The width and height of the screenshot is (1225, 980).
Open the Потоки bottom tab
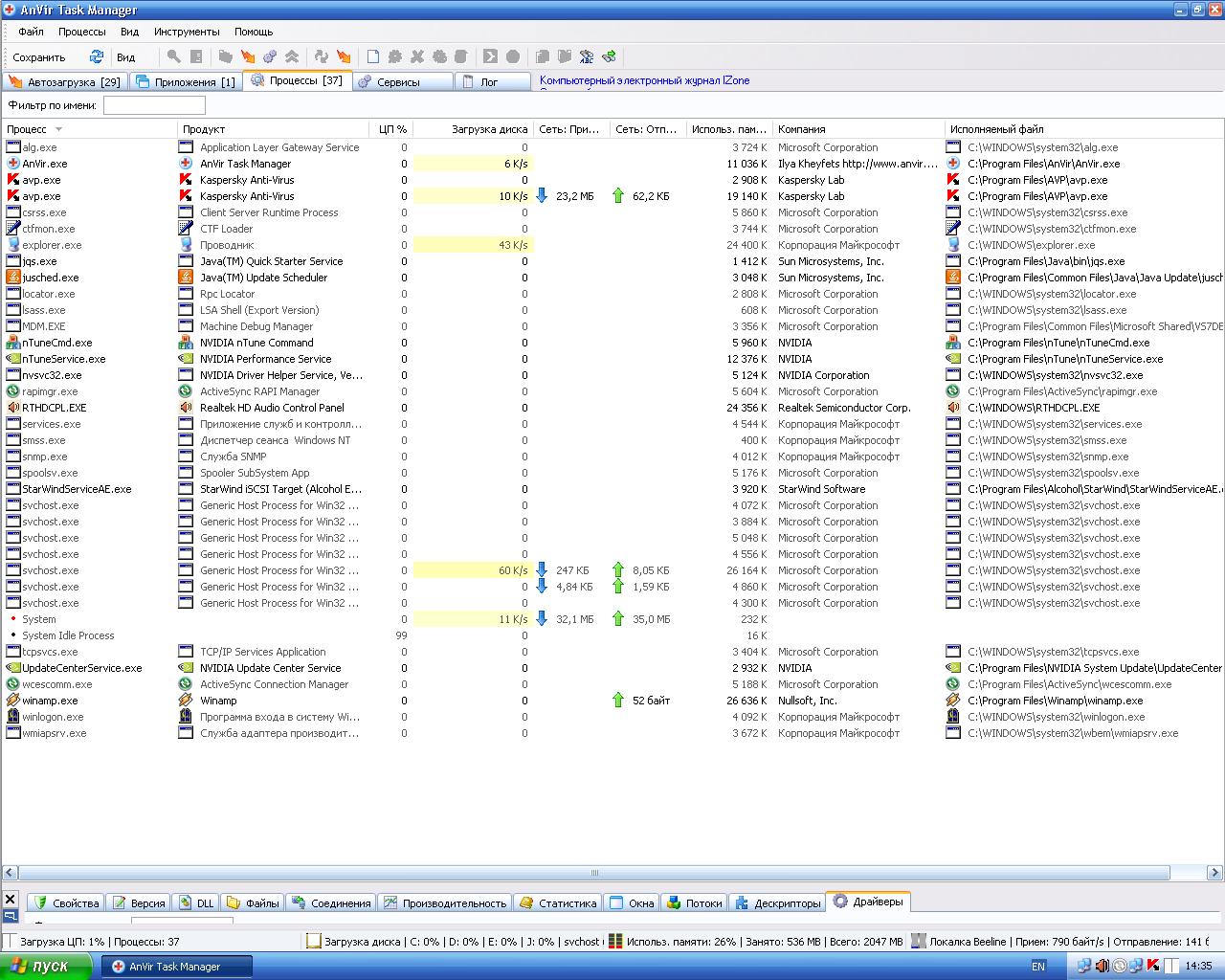click(695, 902)
